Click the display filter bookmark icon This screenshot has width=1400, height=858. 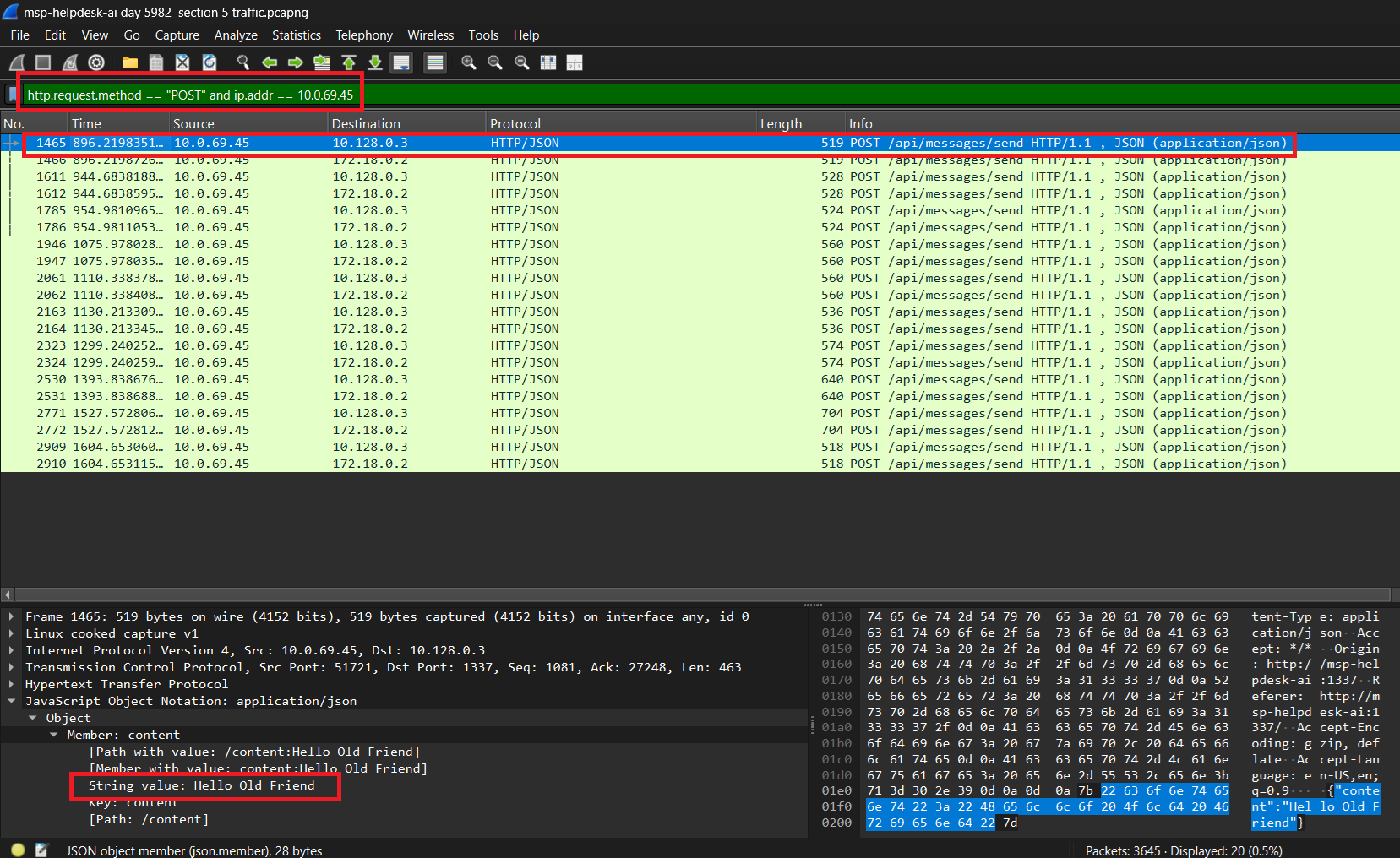(x=12, y=95)
